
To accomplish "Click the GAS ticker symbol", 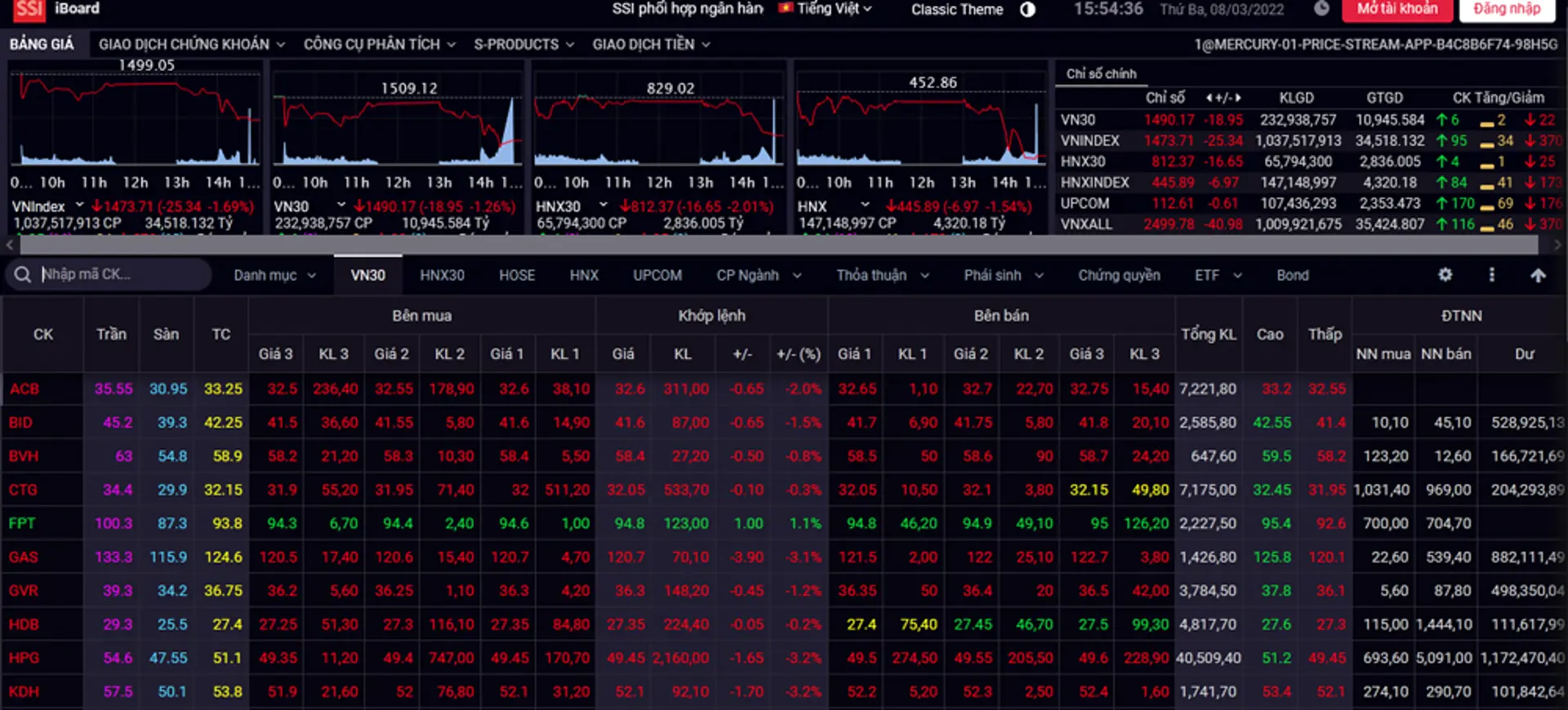I will click(x=24, y=557).
